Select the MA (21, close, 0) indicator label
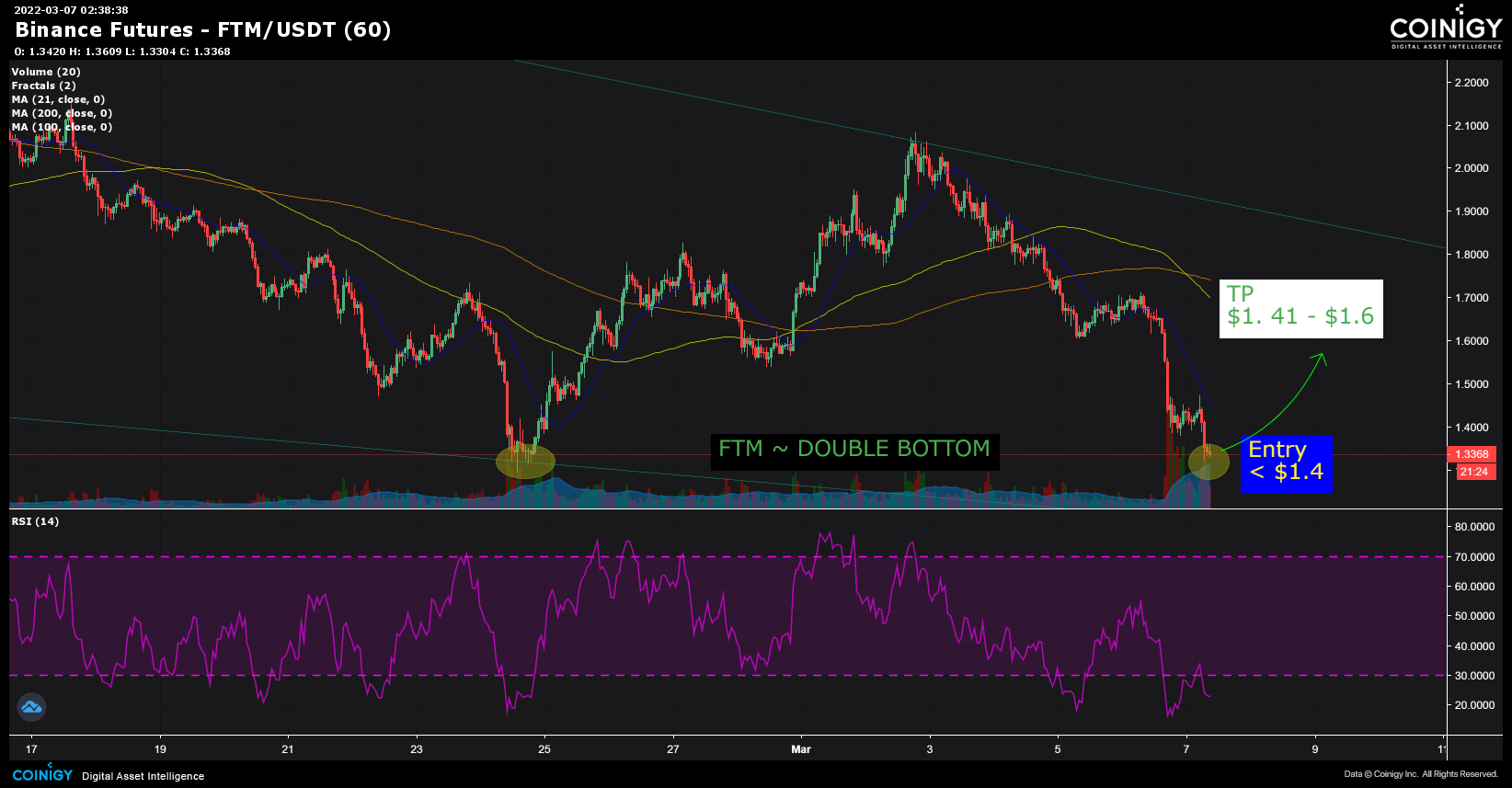The image size is (1512, 788). pos(58,99)
